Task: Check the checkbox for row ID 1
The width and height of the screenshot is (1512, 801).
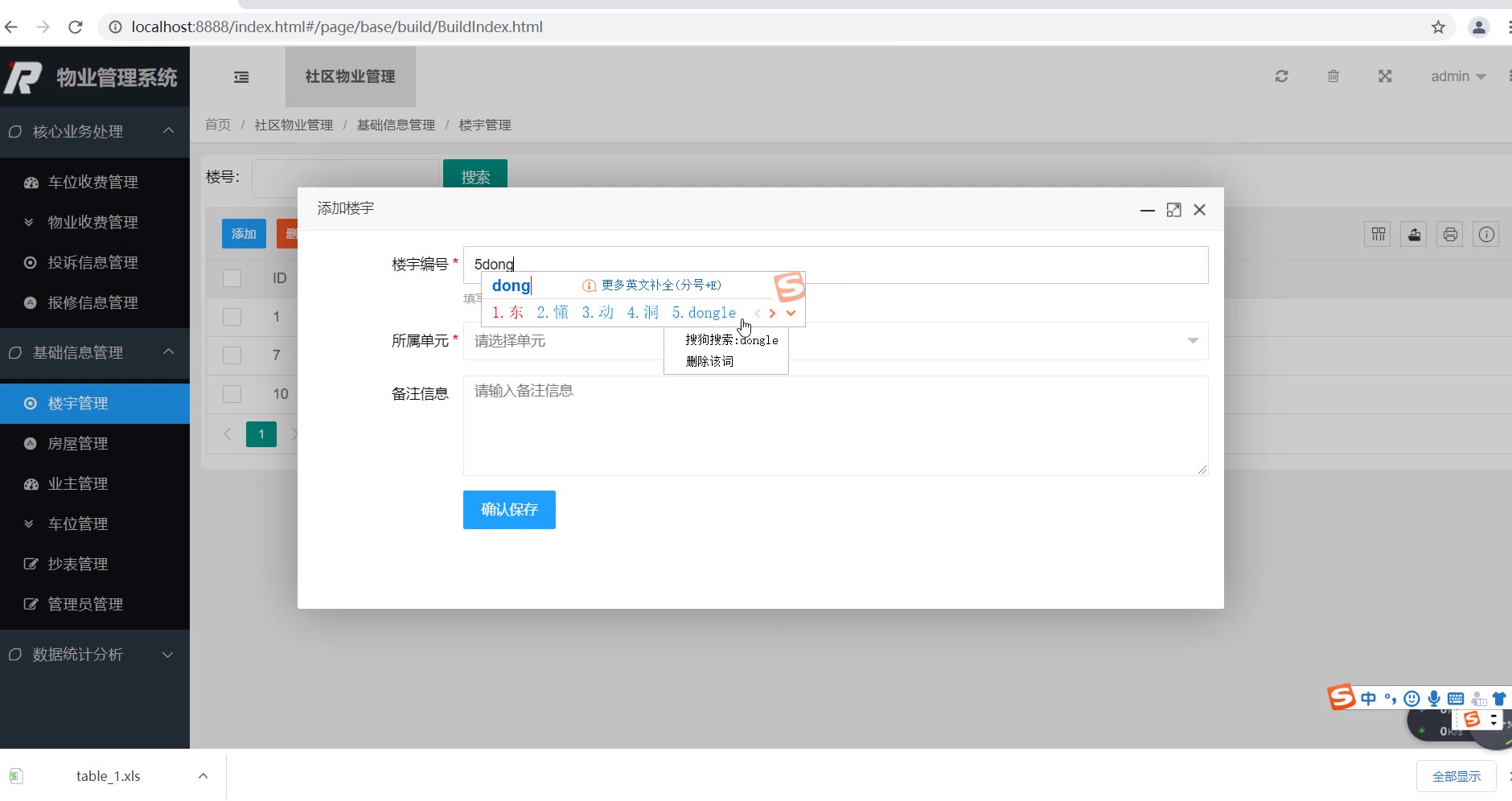Action: (232, 317)
